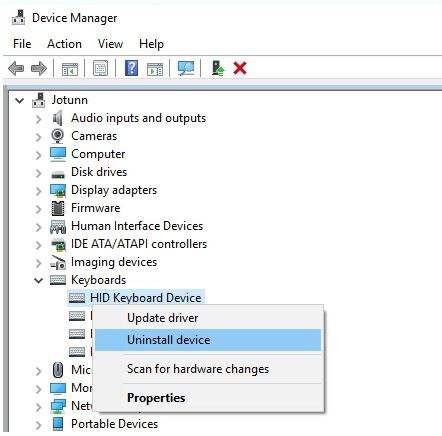Click the Back arrow toolbar icon
The width and height of the screenshot is (442, 436).
tap(16, 68)
